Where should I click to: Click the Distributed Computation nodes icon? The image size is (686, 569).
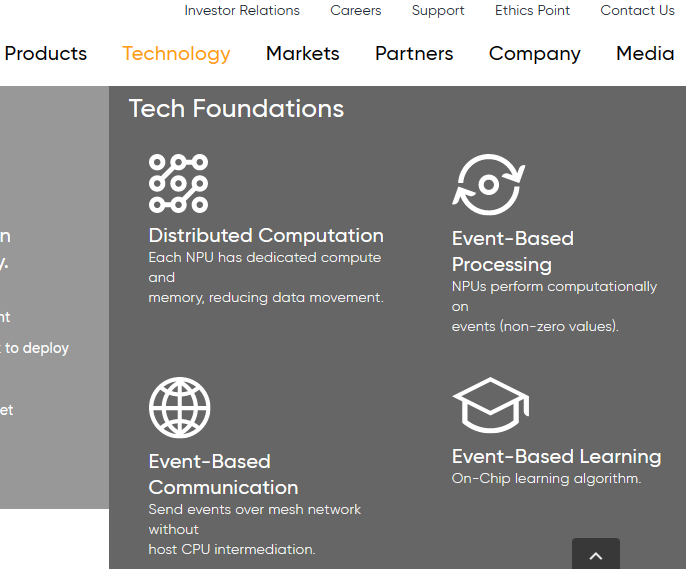coord(178,183)
